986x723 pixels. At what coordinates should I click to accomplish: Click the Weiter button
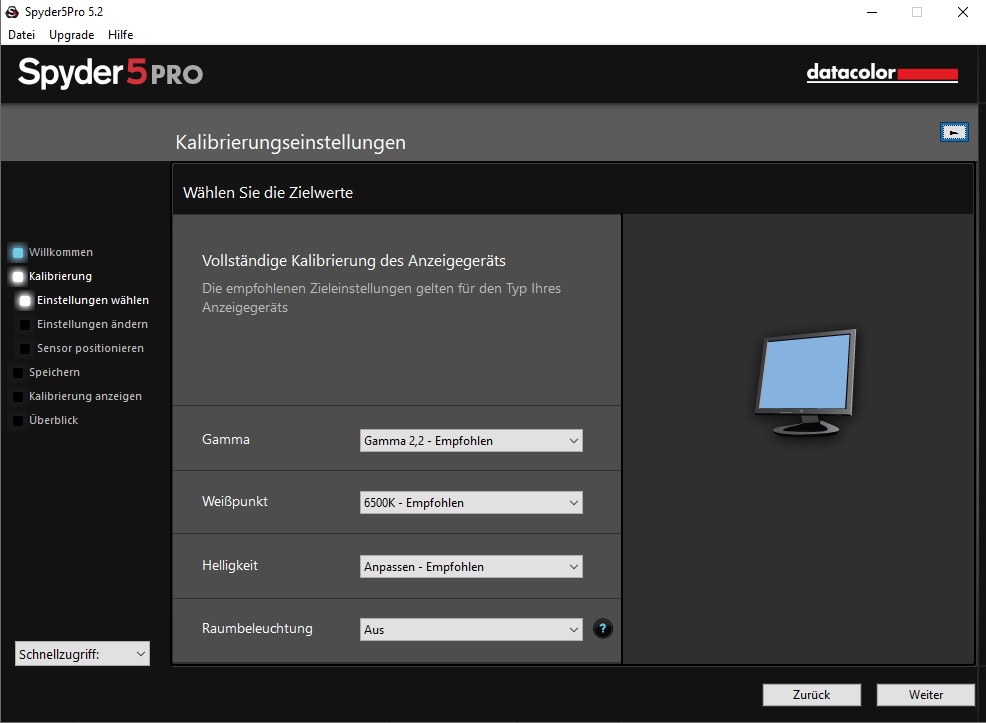(926, 695)
